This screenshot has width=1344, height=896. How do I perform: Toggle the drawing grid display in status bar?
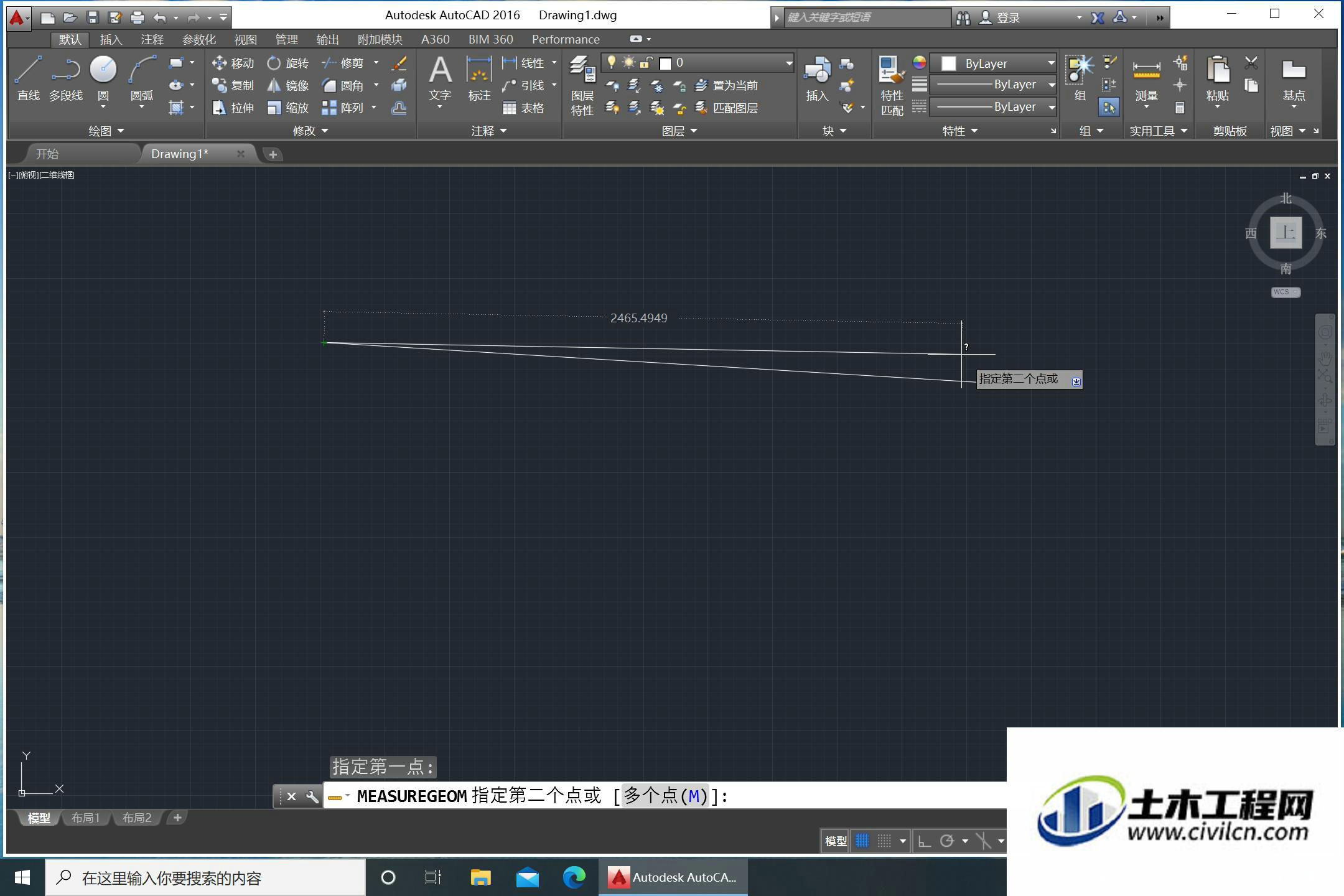[x=862, y=841]
